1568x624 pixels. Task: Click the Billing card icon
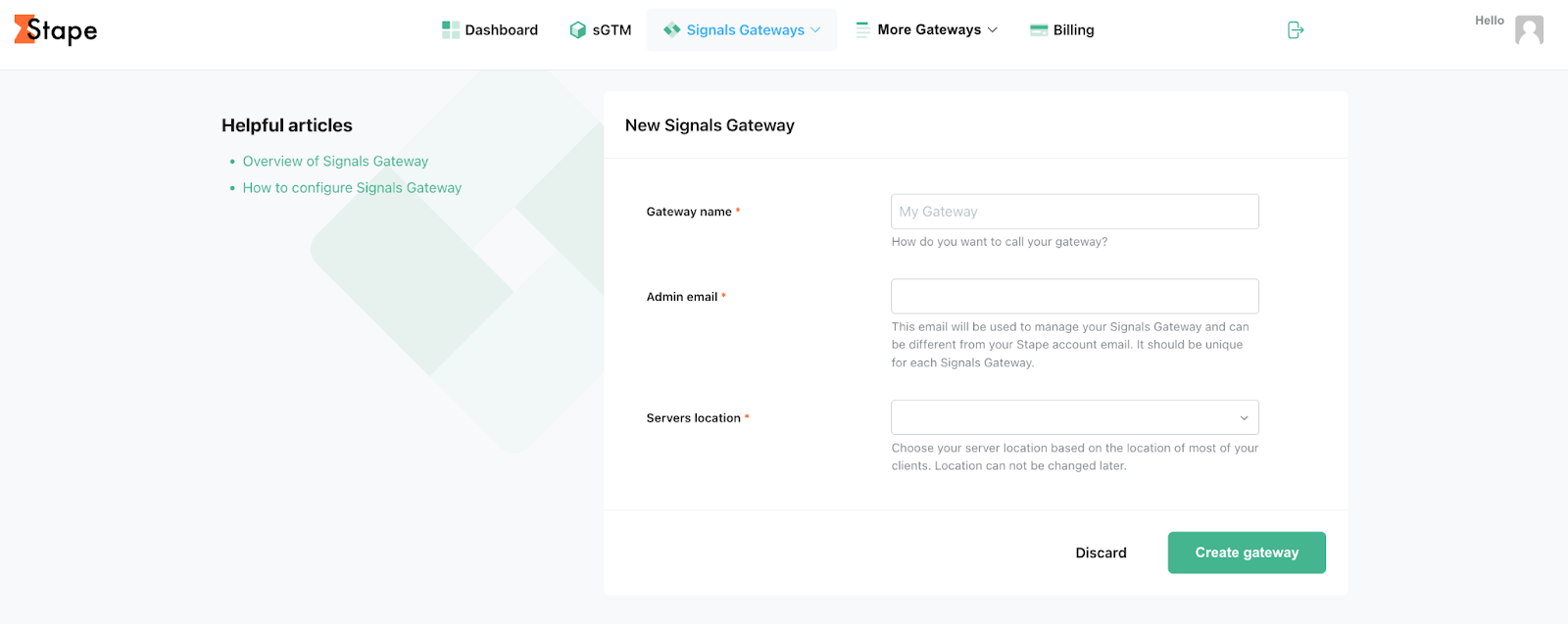(x=1039, y=30)
